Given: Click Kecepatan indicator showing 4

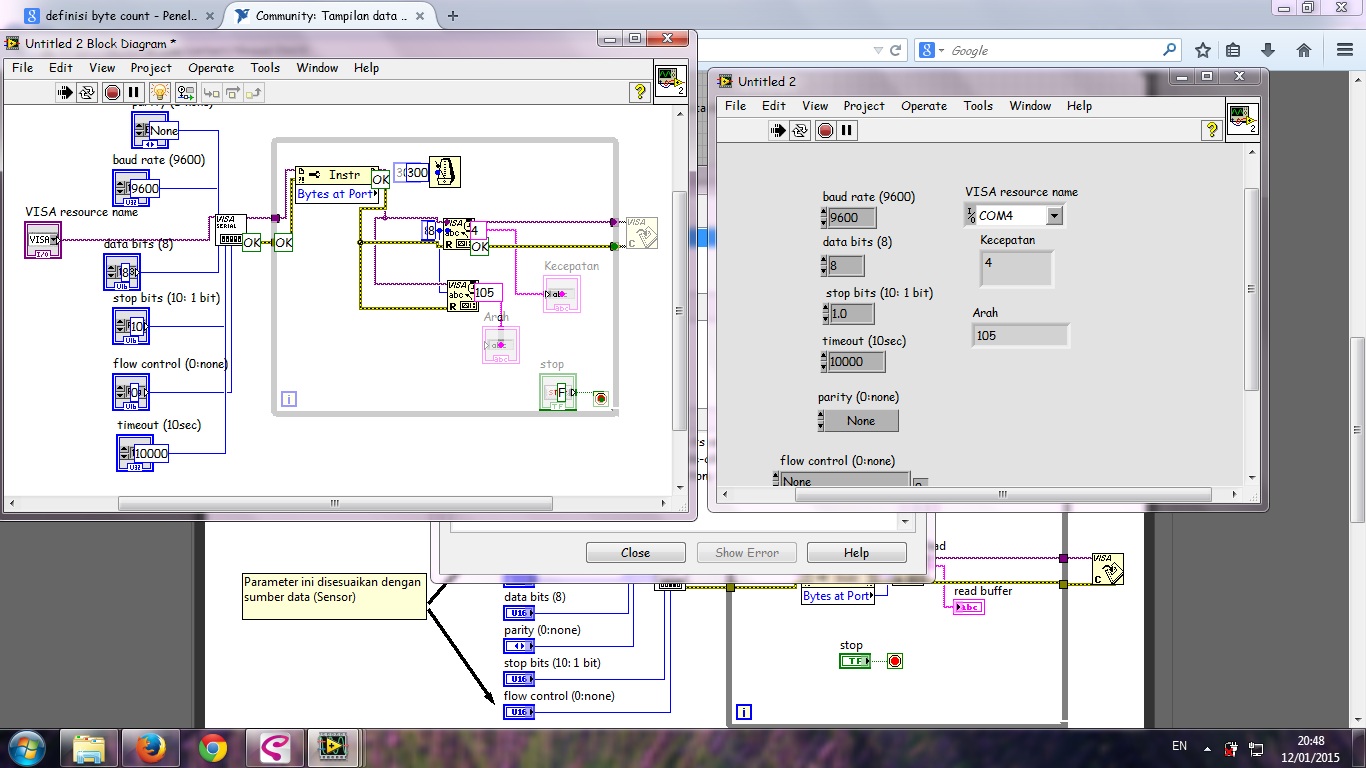Looking at the screenshot, I should coord(1017,268).
